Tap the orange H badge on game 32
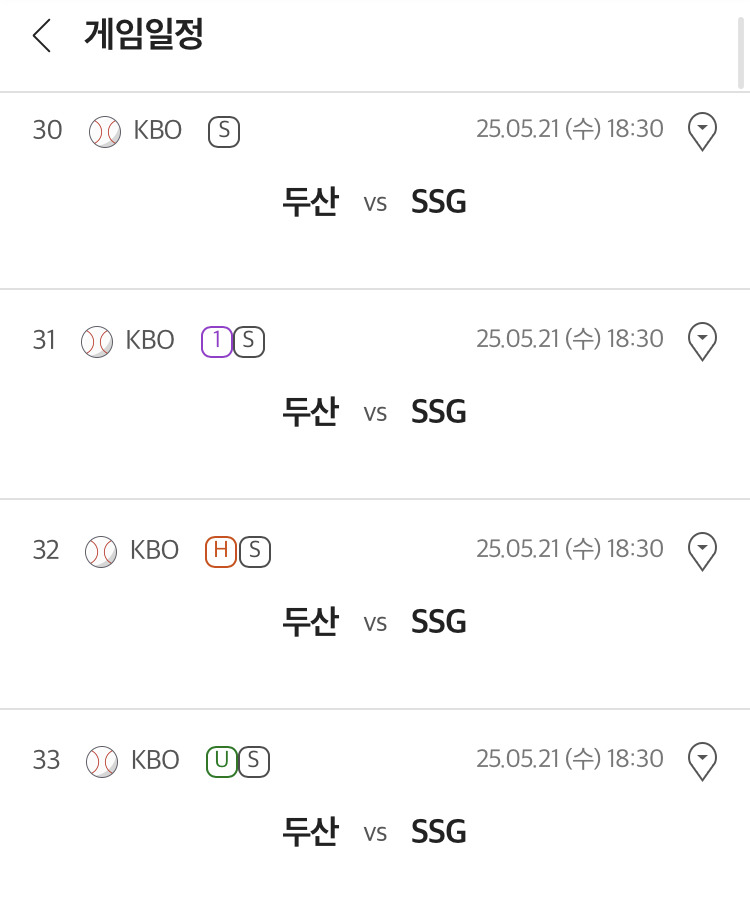Screen dimensions: 750x913 click(221, 551)
